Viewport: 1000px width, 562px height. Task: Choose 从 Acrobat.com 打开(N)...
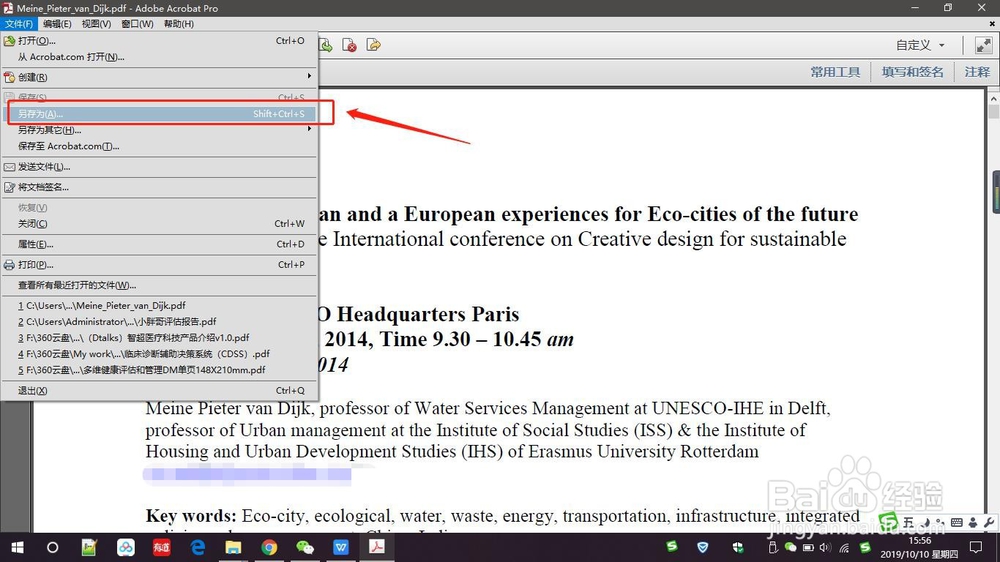pos(159,57)
